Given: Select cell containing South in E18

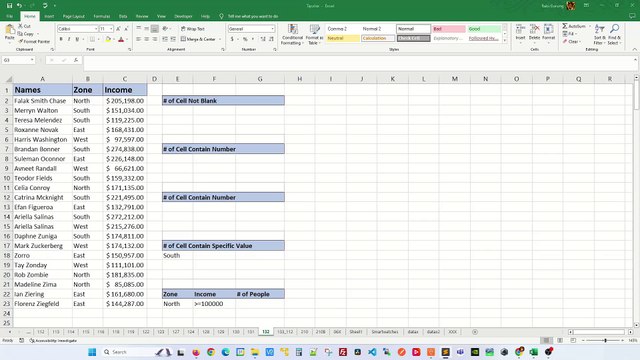Looking at the screenshot, I should click(x=177, y=256).
